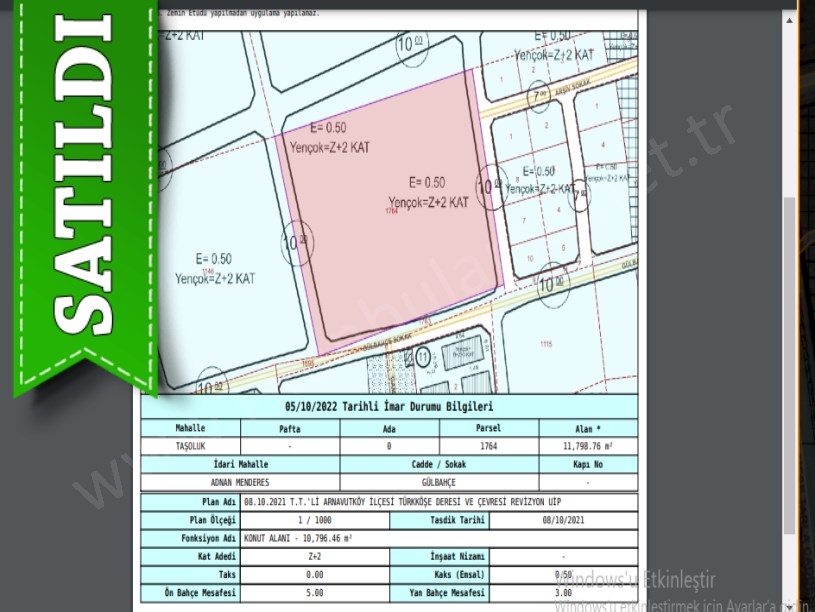Select the TAŞOLUK mahalle cell
815x612 pixels.
(x=190, y=446)
